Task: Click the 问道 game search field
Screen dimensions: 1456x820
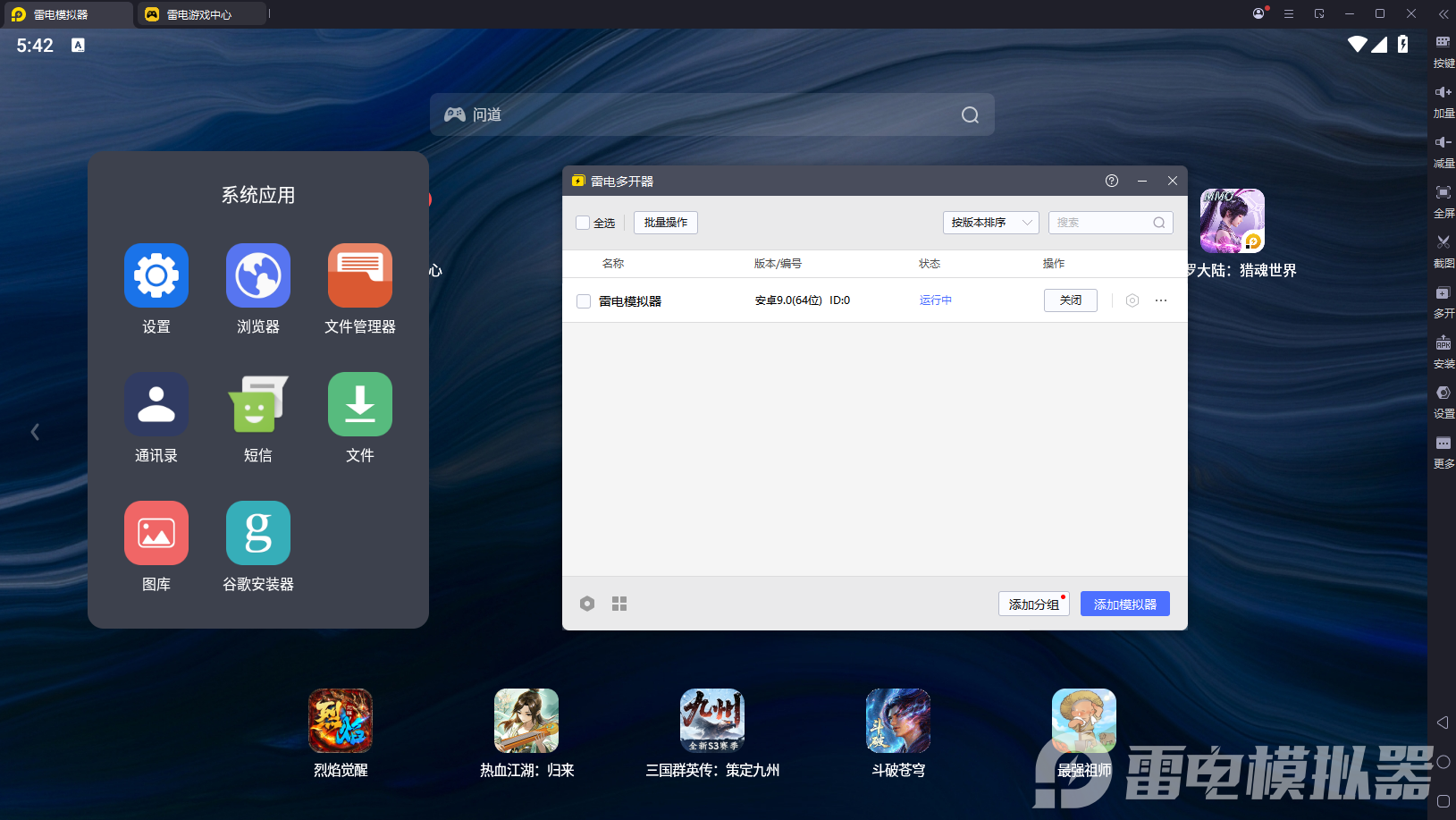Action: pos(712,114)
